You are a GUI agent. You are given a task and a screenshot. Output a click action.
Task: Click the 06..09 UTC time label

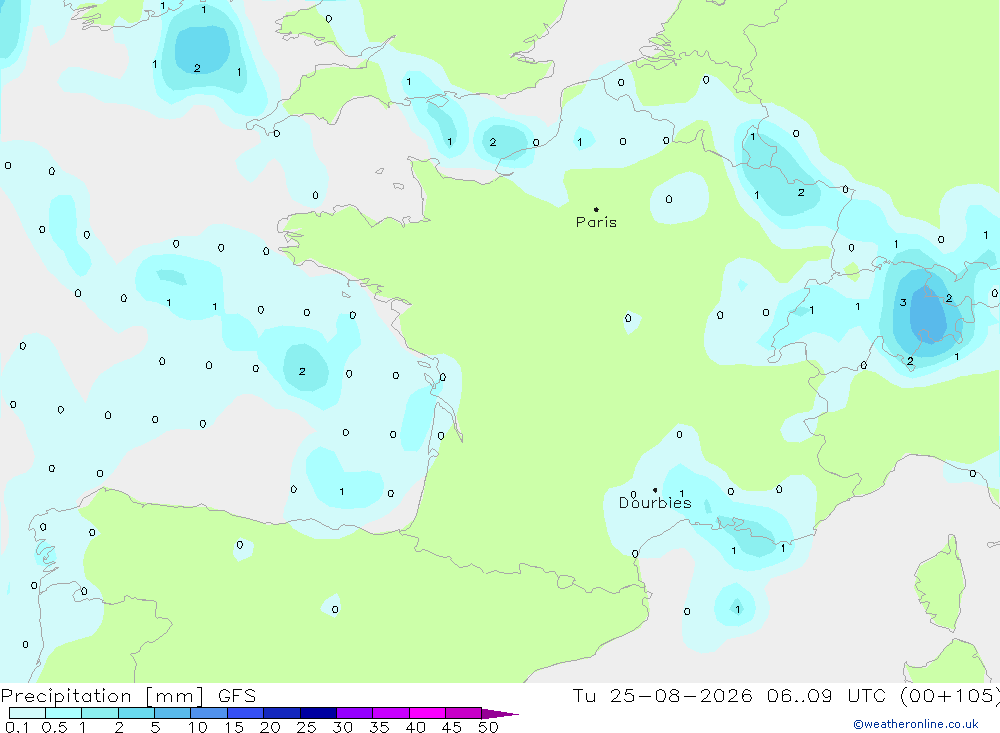point(827,695)
